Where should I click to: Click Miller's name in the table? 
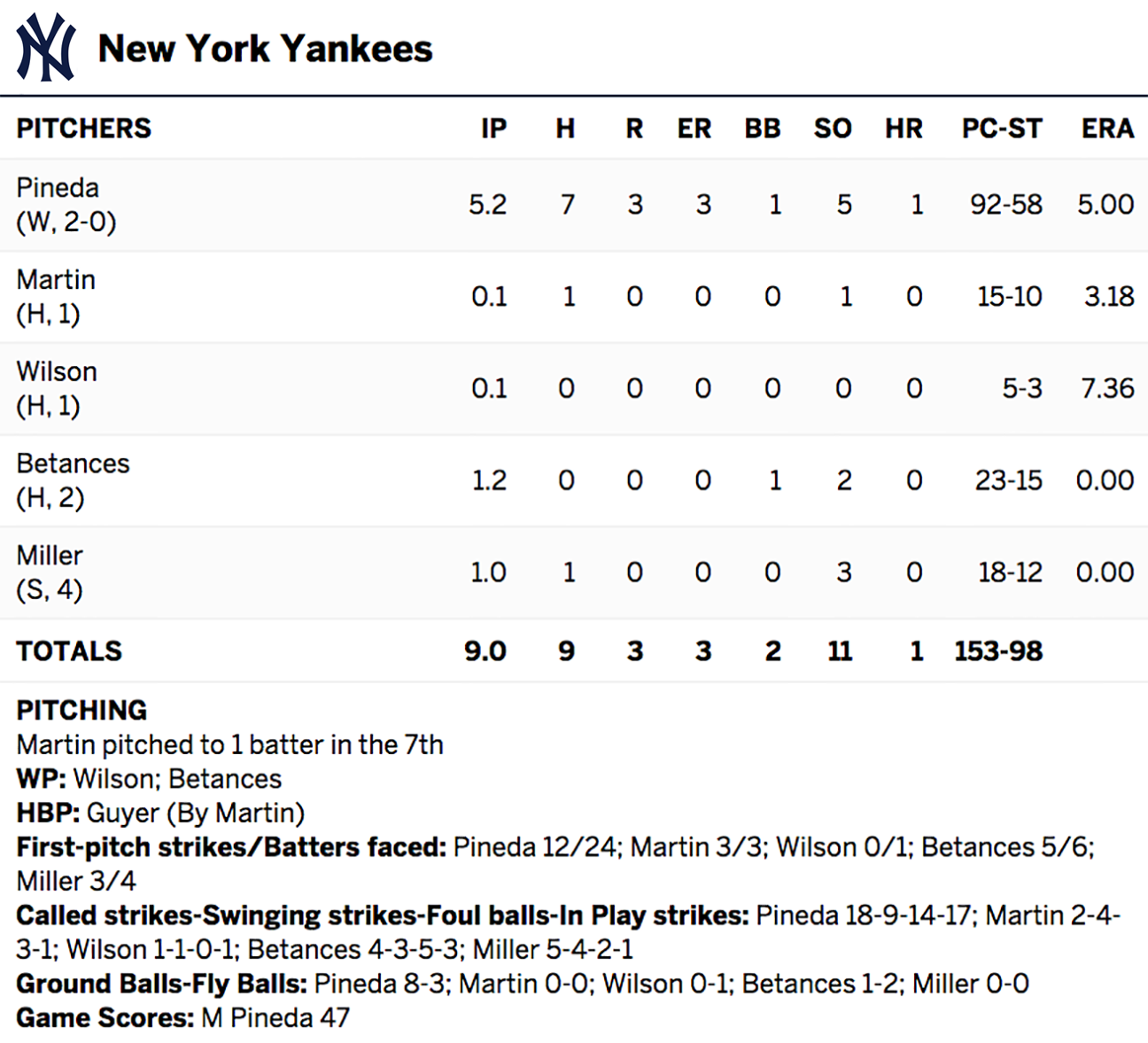50,556
